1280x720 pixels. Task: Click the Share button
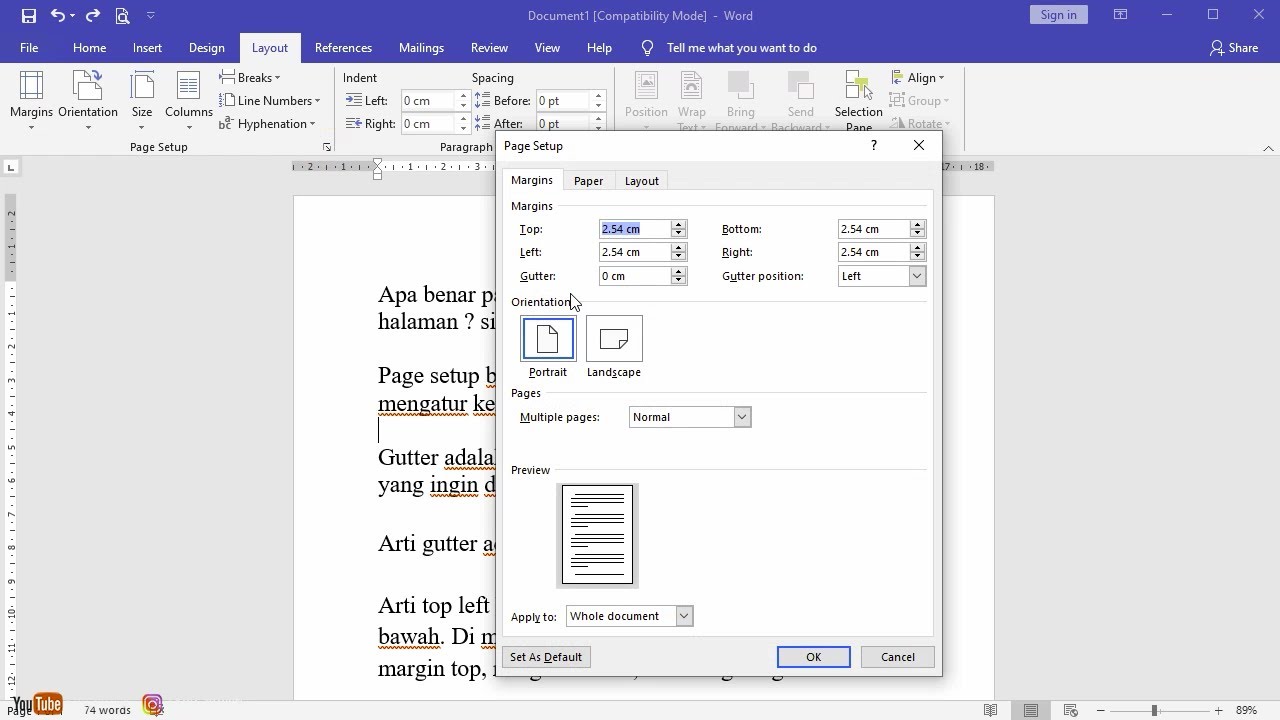[1233, 48]
